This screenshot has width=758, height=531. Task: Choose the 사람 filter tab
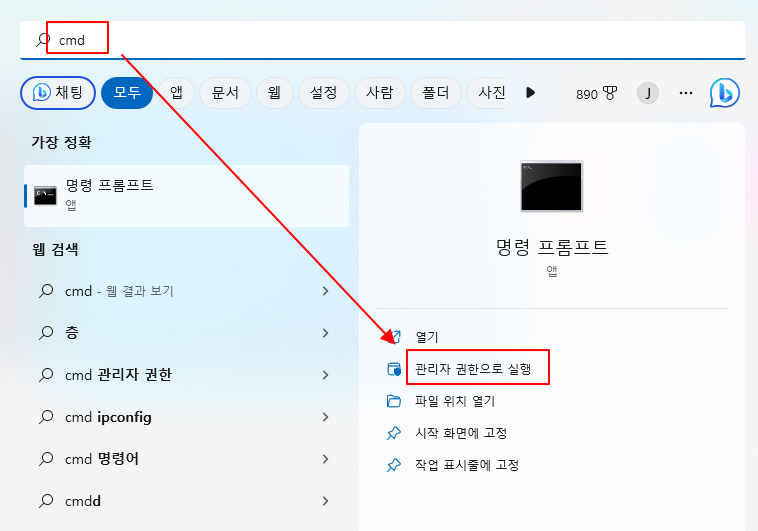380,92
